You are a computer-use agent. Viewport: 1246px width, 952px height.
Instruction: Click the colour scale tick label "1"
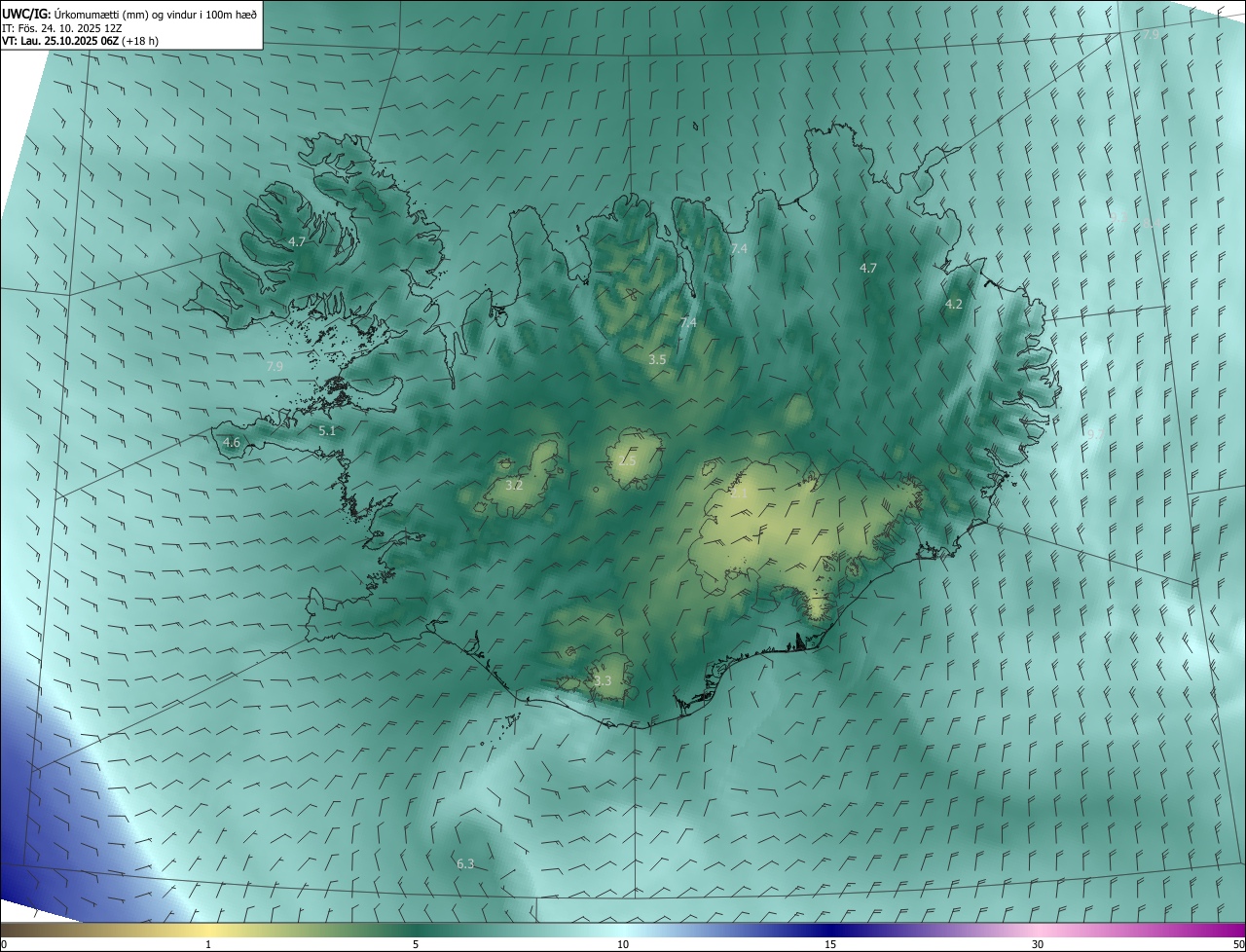click(209, 944)
